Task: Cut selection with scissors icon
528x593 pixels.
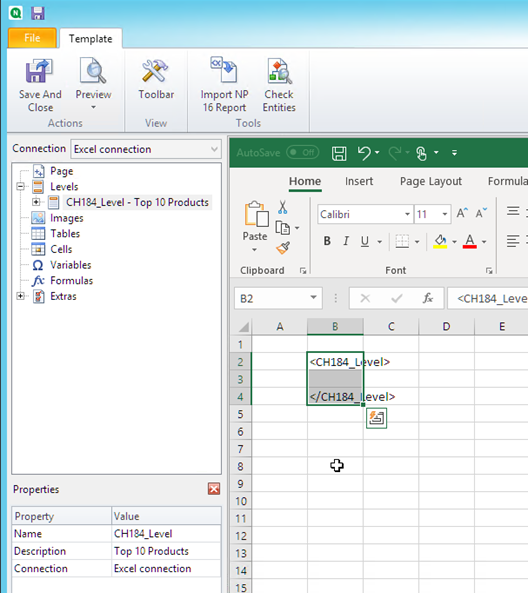Action: click(283, 207)
